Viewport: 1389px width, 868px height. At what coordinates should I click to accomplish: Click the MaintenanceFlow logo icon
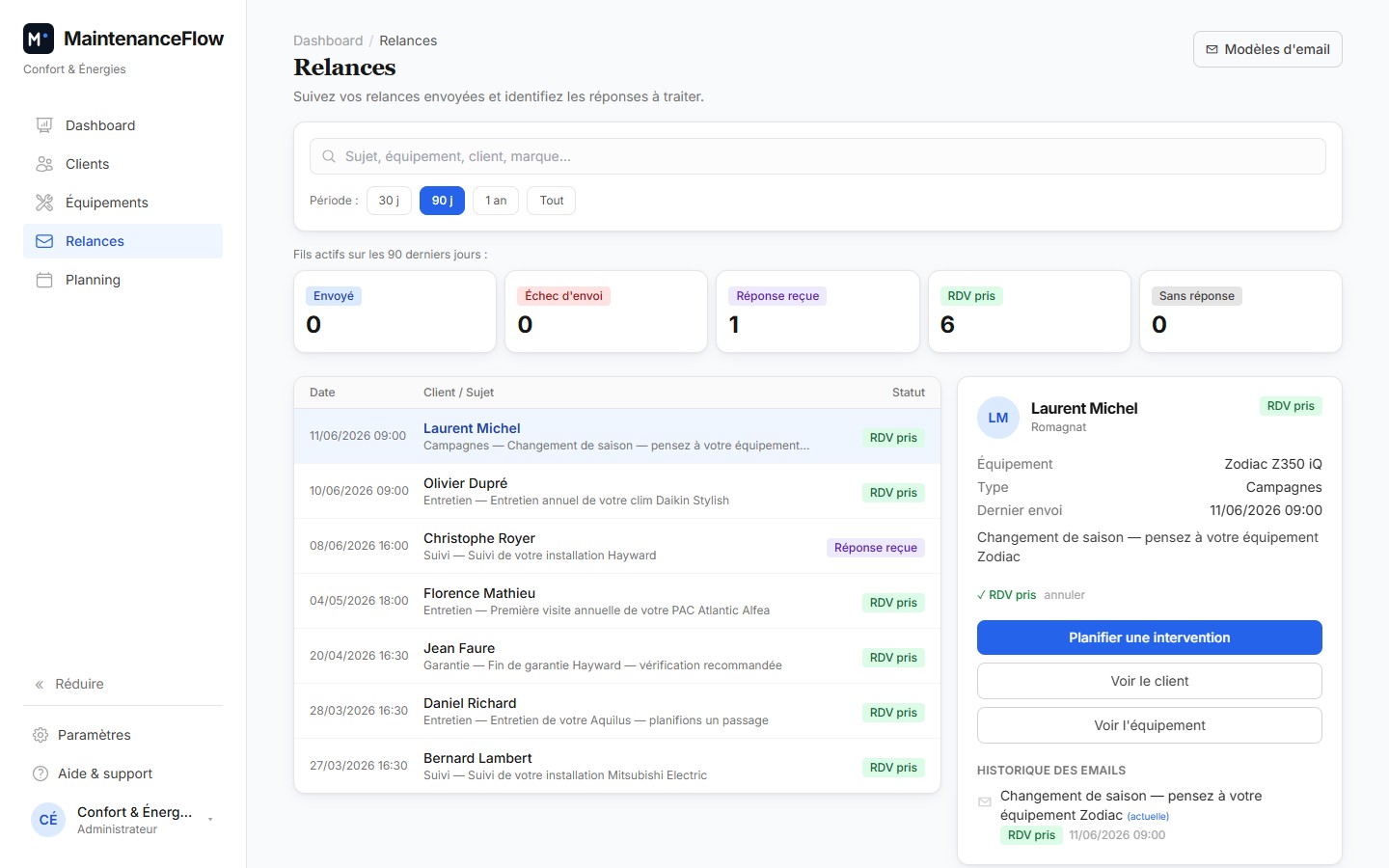[39, 39]
